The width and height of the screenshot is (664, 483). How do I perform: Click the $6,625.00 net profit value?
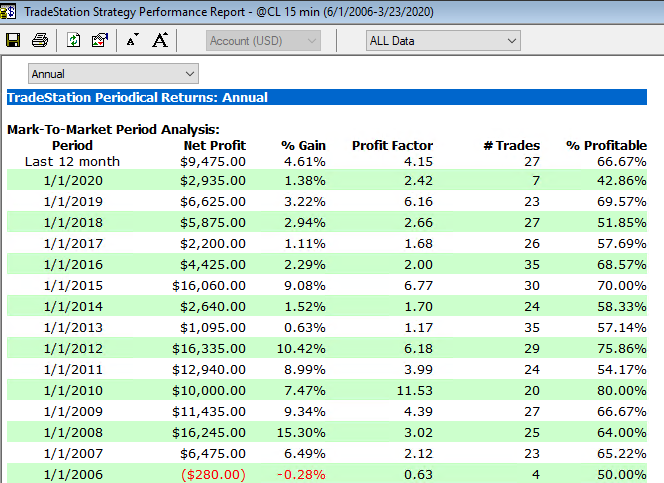coord(213,201)
